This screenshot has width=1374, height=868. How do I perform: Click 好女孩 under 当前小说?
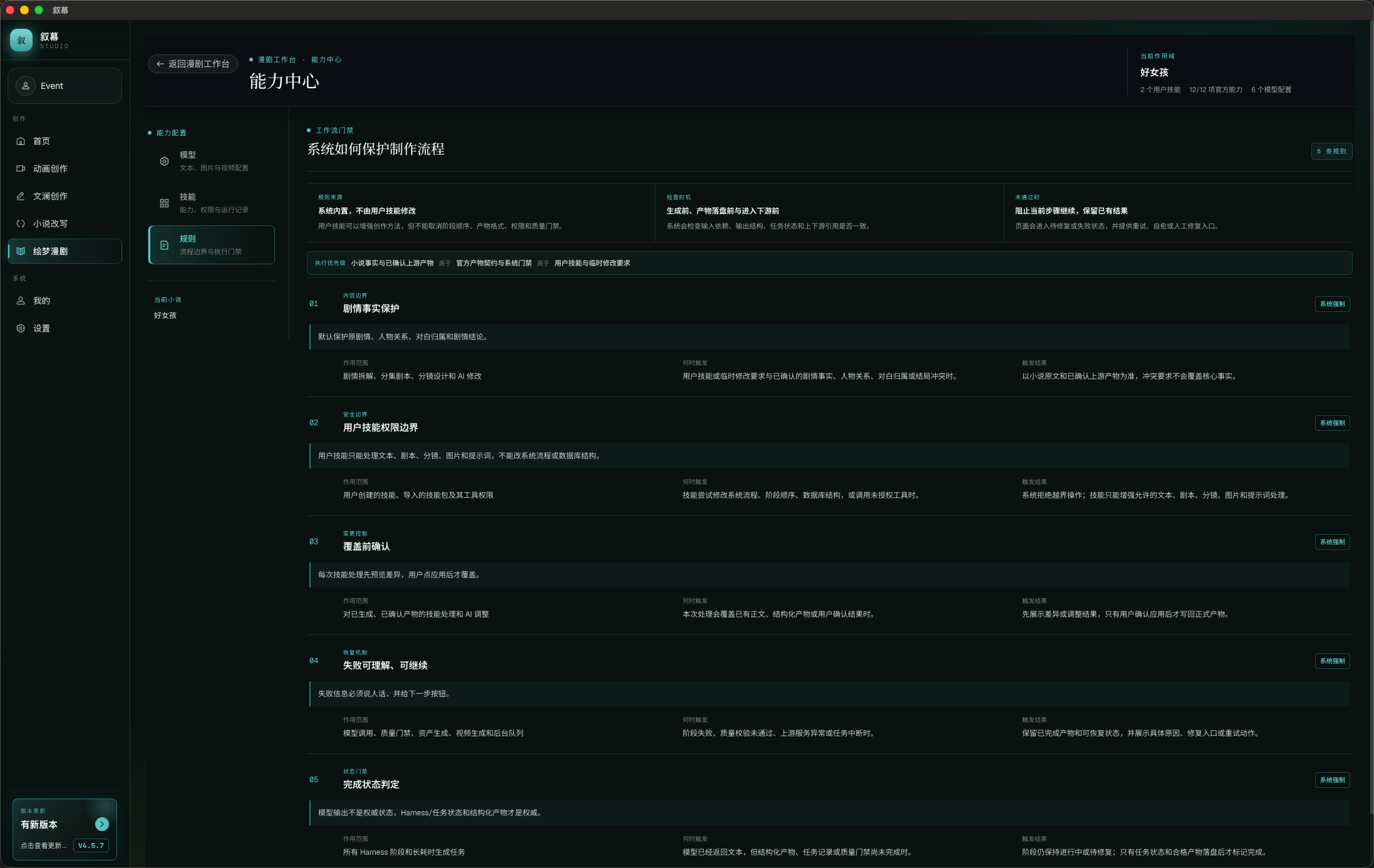tap(165, 315)
